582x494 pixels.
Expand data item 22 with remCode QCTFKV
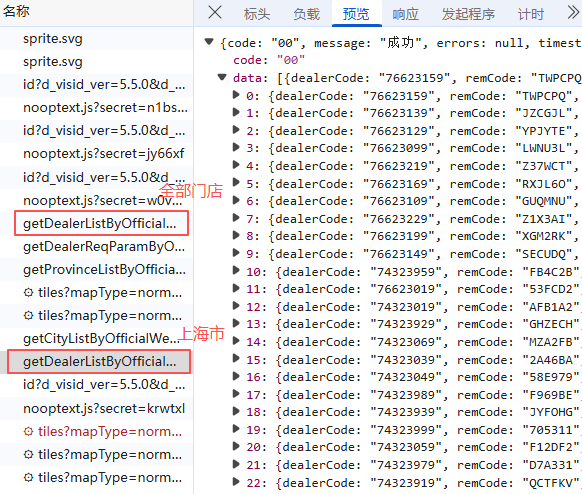(236, 481)
